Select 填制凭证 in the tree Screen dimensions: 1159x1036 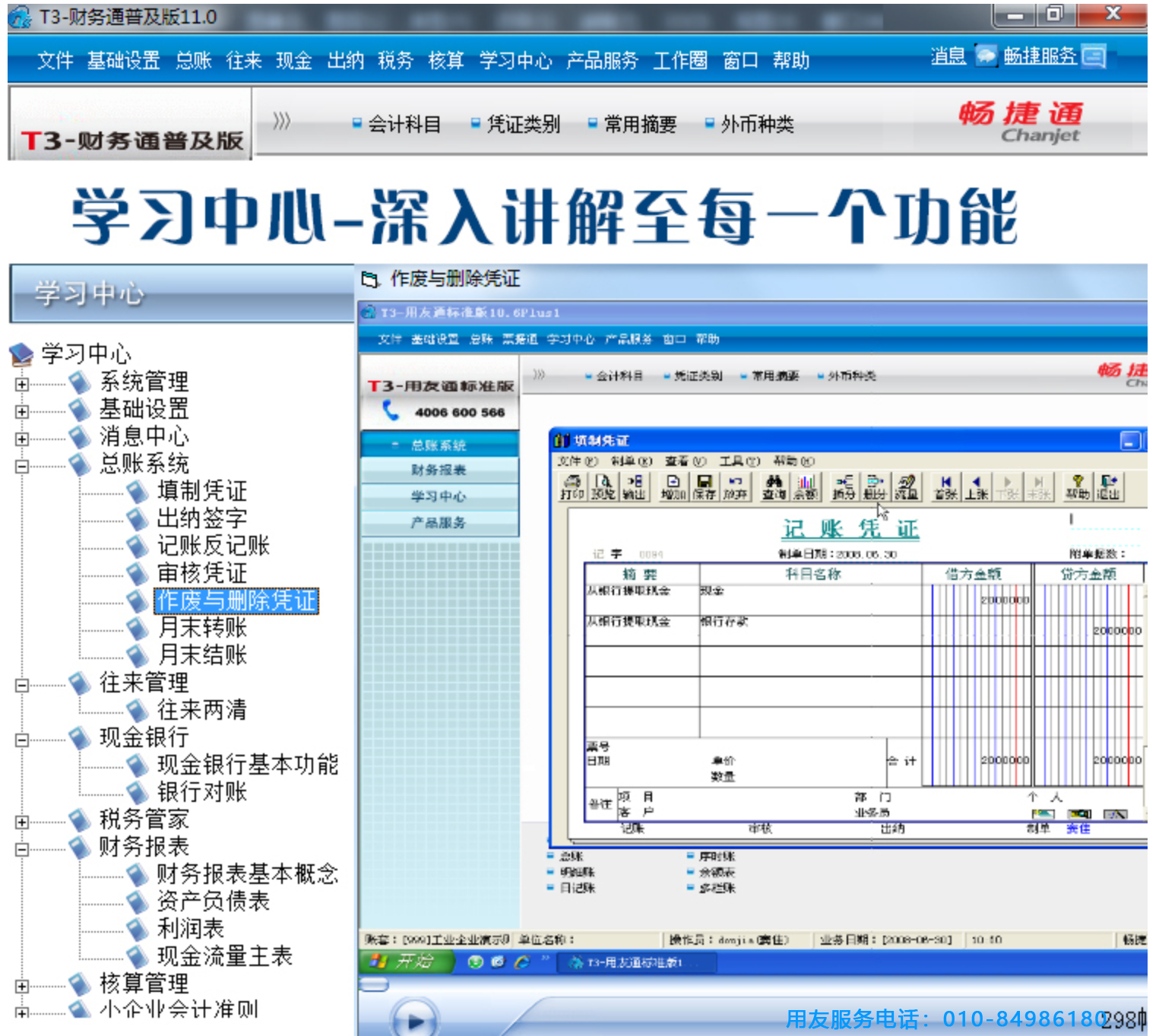pyautogui.click(x=202, y=491)
